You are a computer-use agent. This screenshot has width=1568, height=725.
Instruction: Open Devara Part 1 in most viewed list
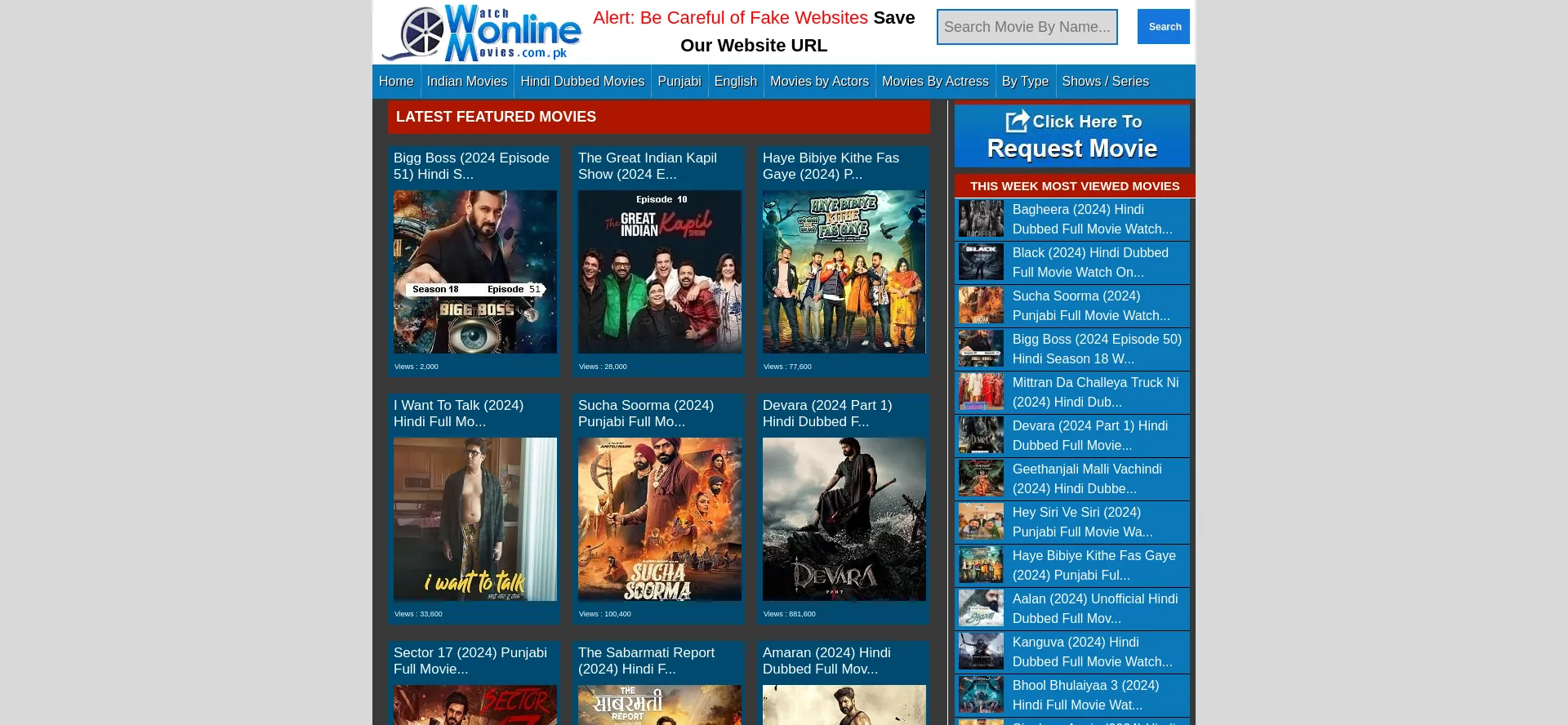pyautogui.click(x=1090, y=436)
